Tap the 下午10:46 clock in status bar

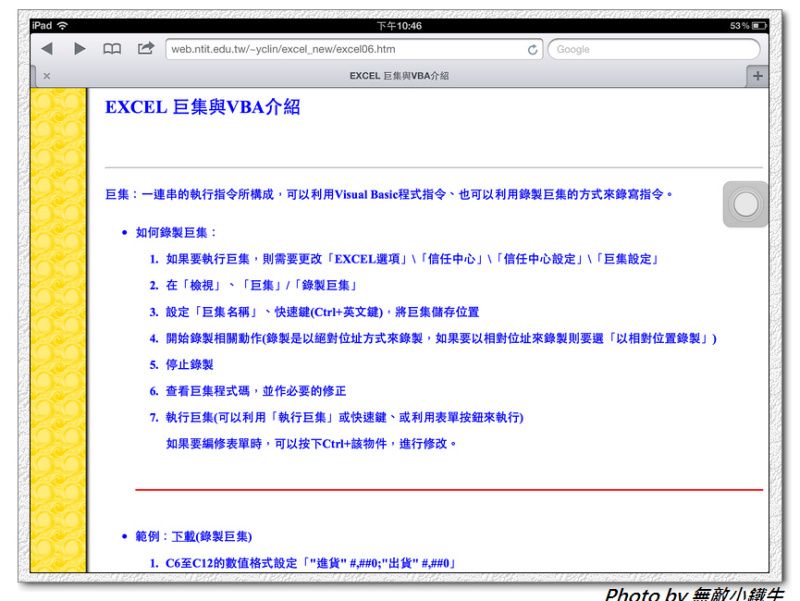tap(399, 26)
